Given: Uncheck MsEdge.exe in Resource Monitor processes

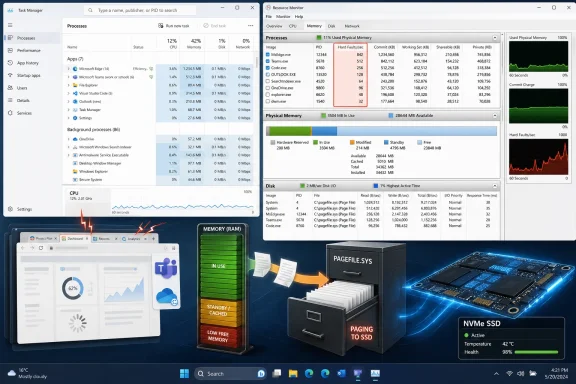Looking at the screenshot, I should coord(268,54).
